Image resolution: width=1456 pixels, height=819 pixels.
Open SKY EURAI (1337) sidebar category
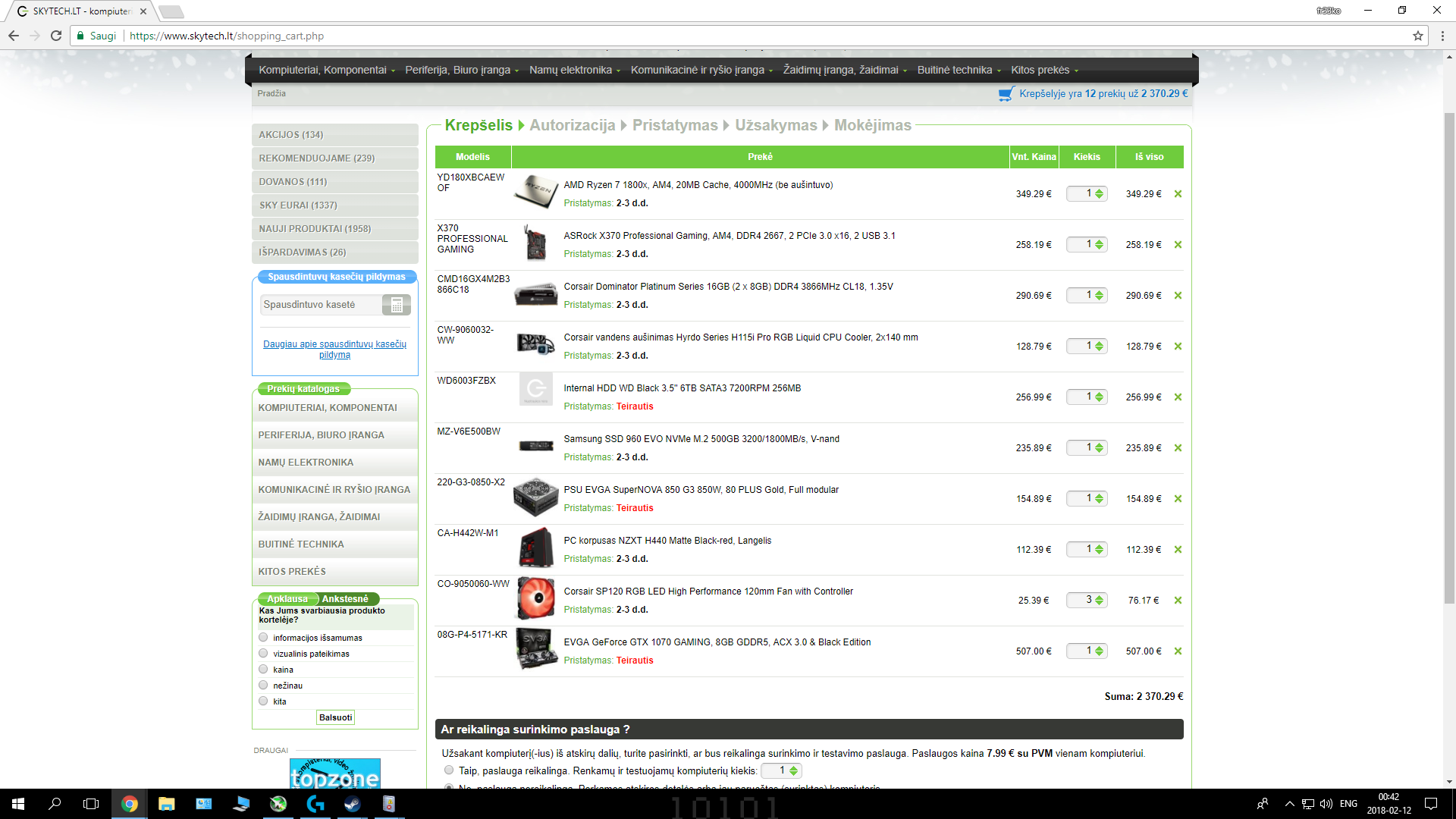334,206
